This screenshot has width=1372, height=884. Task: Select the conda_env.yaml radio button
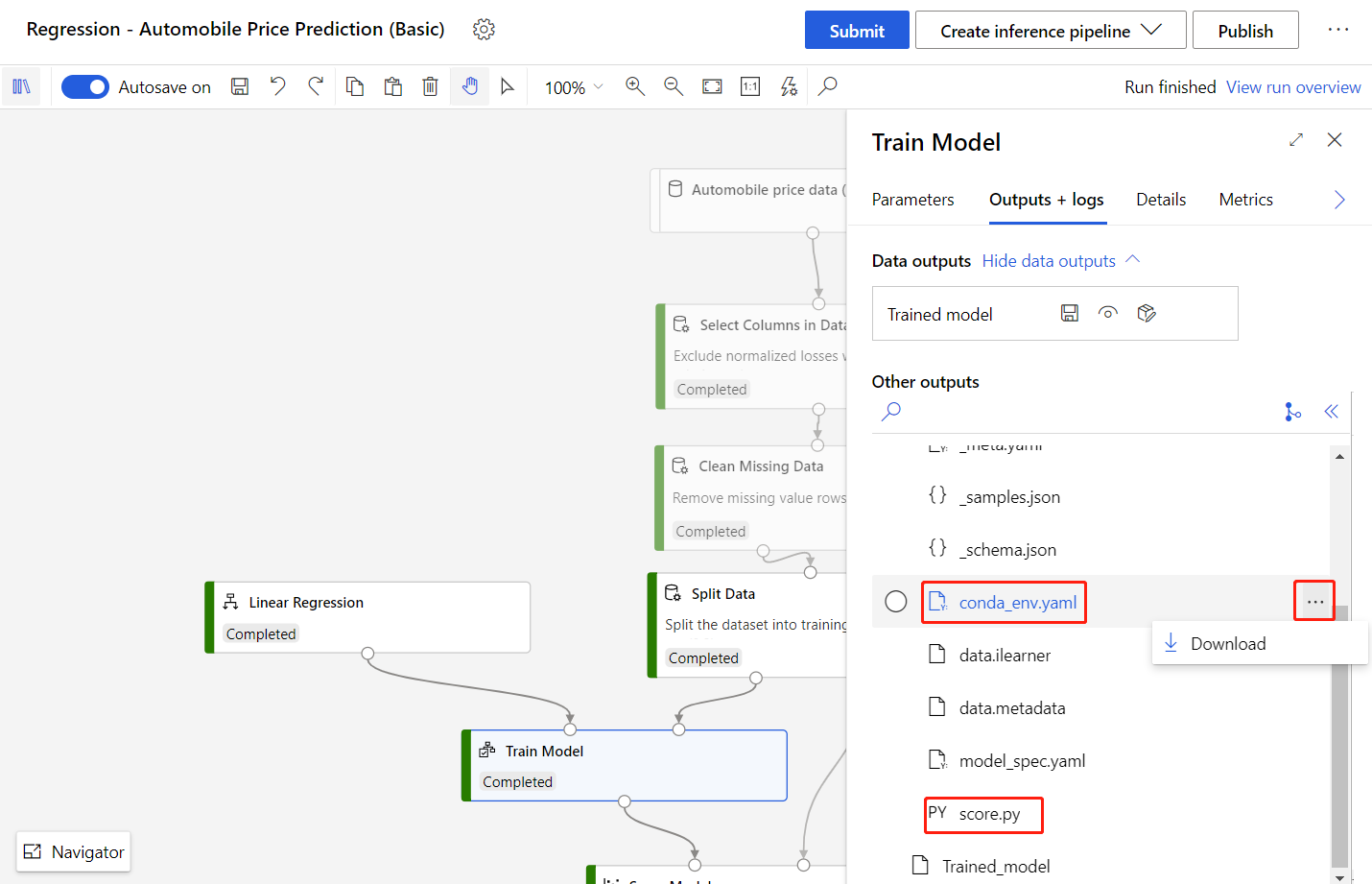pos(895,602)
